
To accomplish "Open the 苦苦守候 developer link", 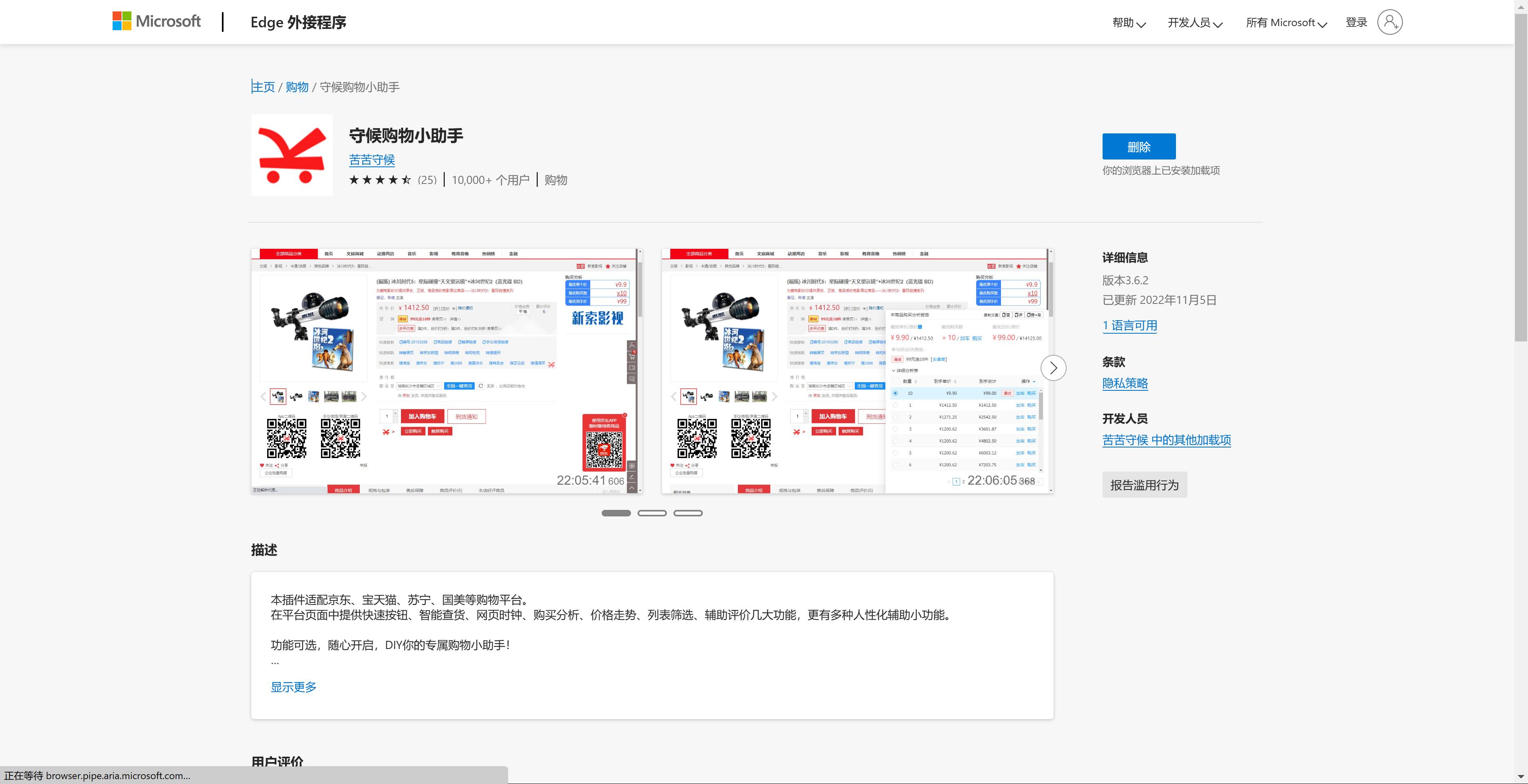I will (371, 159).
